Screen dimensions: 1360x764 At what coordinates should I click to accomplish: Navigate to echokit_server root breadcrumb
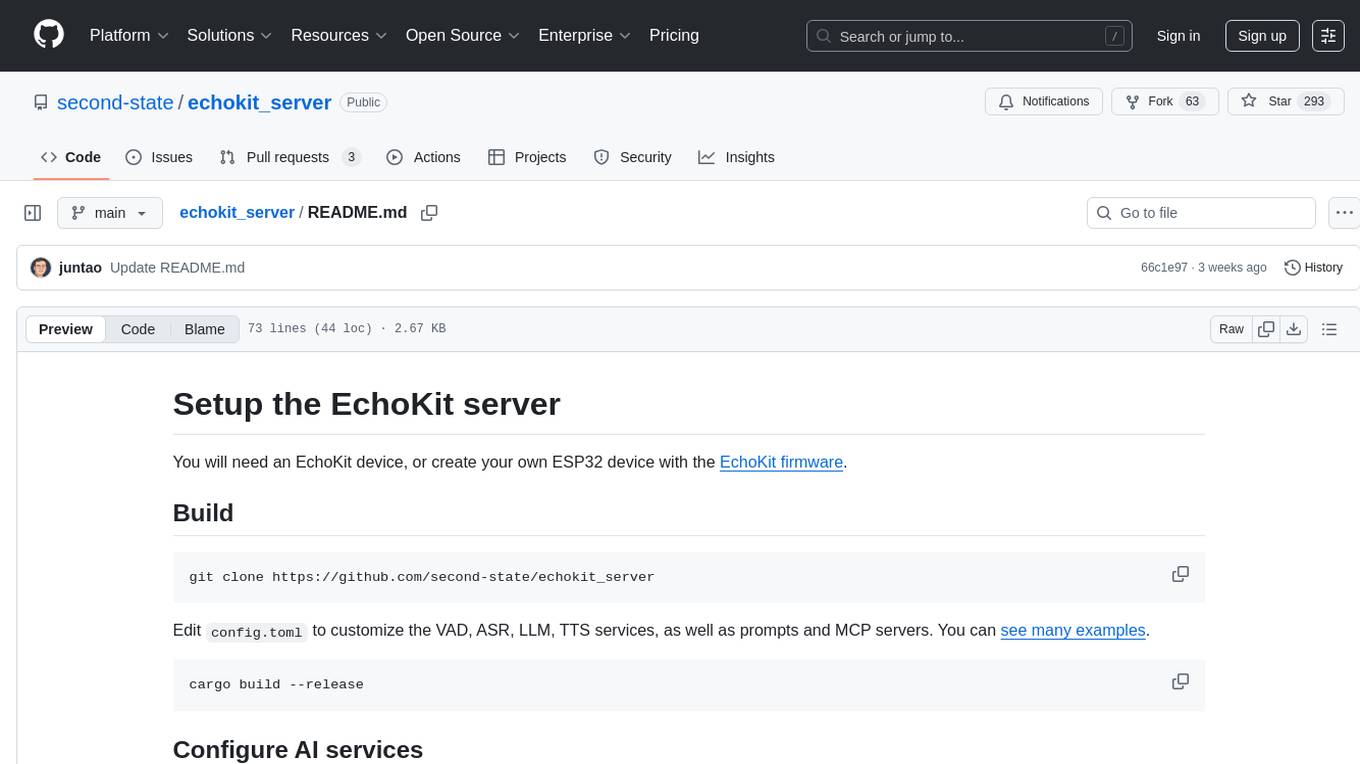pyautogui.click(x=237, y=212)
